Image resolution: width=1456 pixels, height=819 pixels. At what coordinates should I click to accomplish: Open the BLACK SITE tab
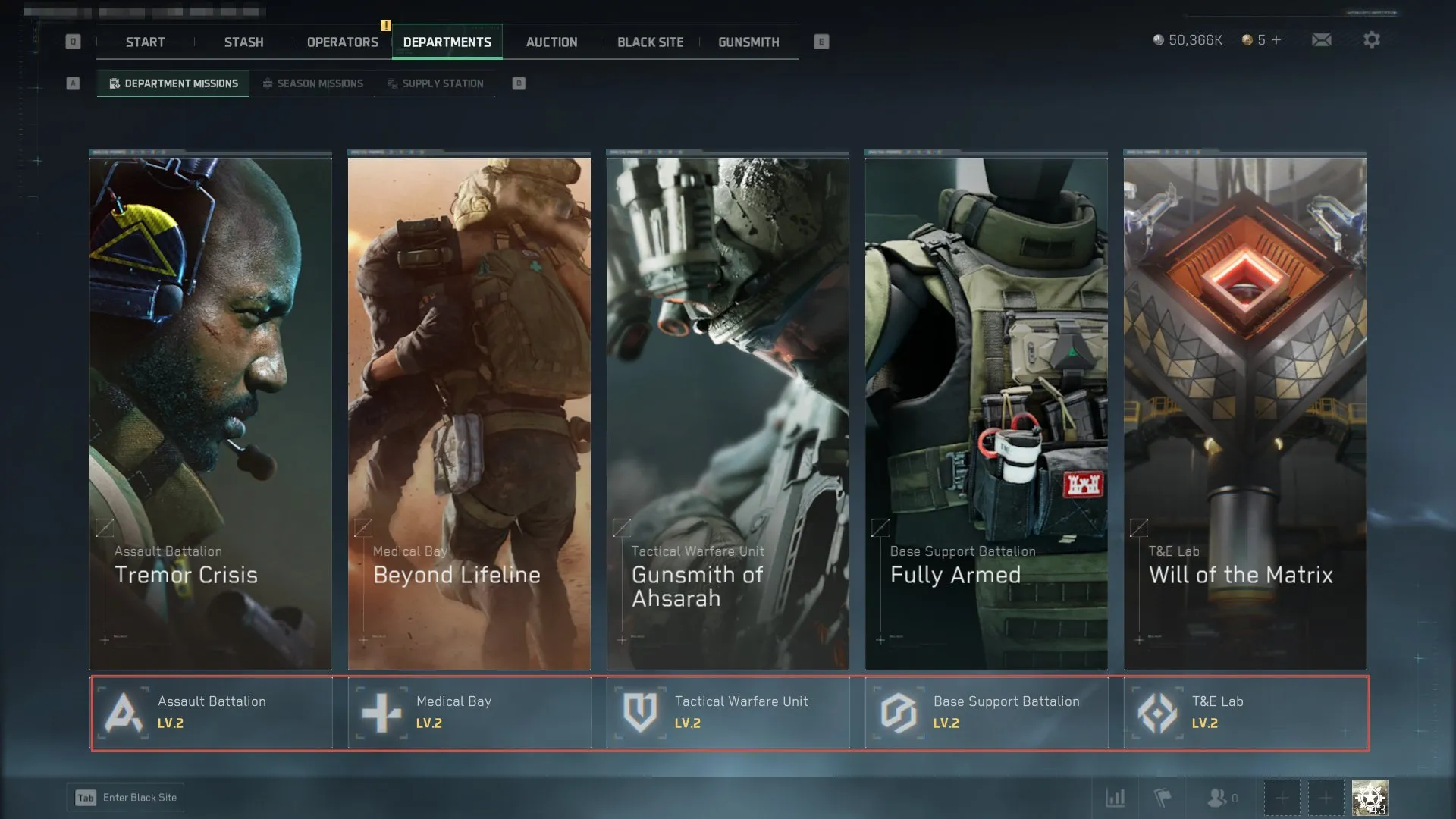pyautogui.click(x=650, y=42)
